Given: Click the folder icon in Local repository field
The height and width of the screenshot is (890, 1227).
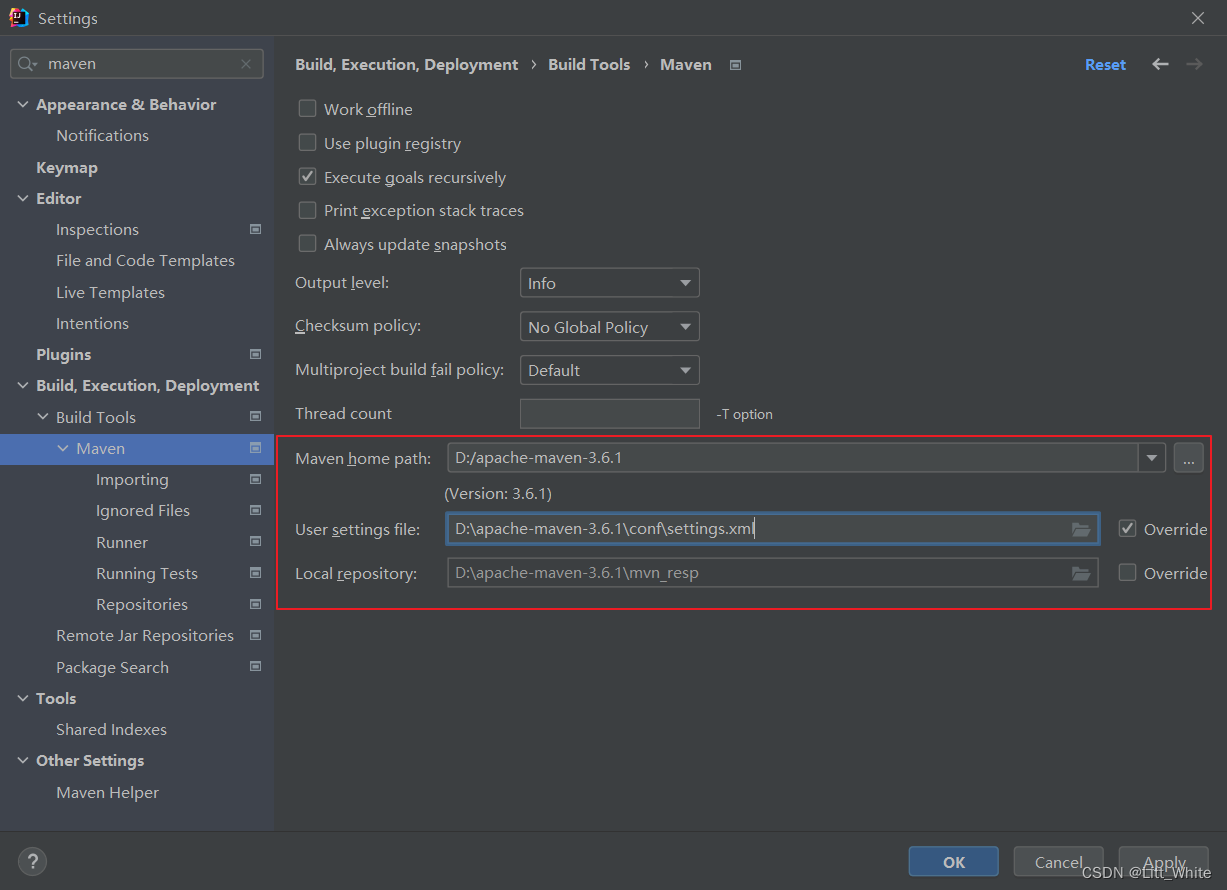Looking at the screenshot, I should click(x=1081, y=573).
